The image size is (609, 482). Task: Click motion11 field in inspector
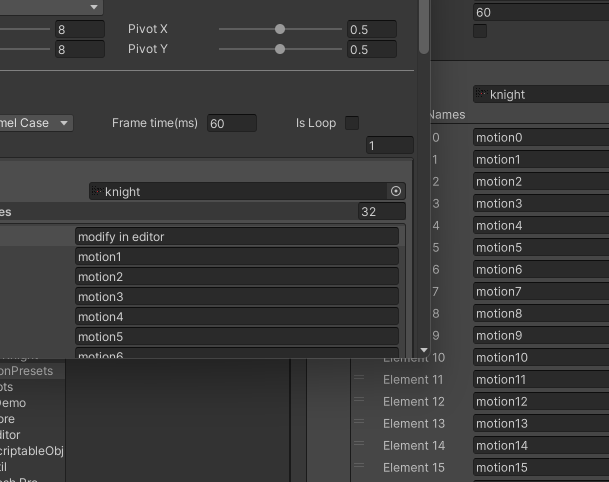click(x=541, y=379)
